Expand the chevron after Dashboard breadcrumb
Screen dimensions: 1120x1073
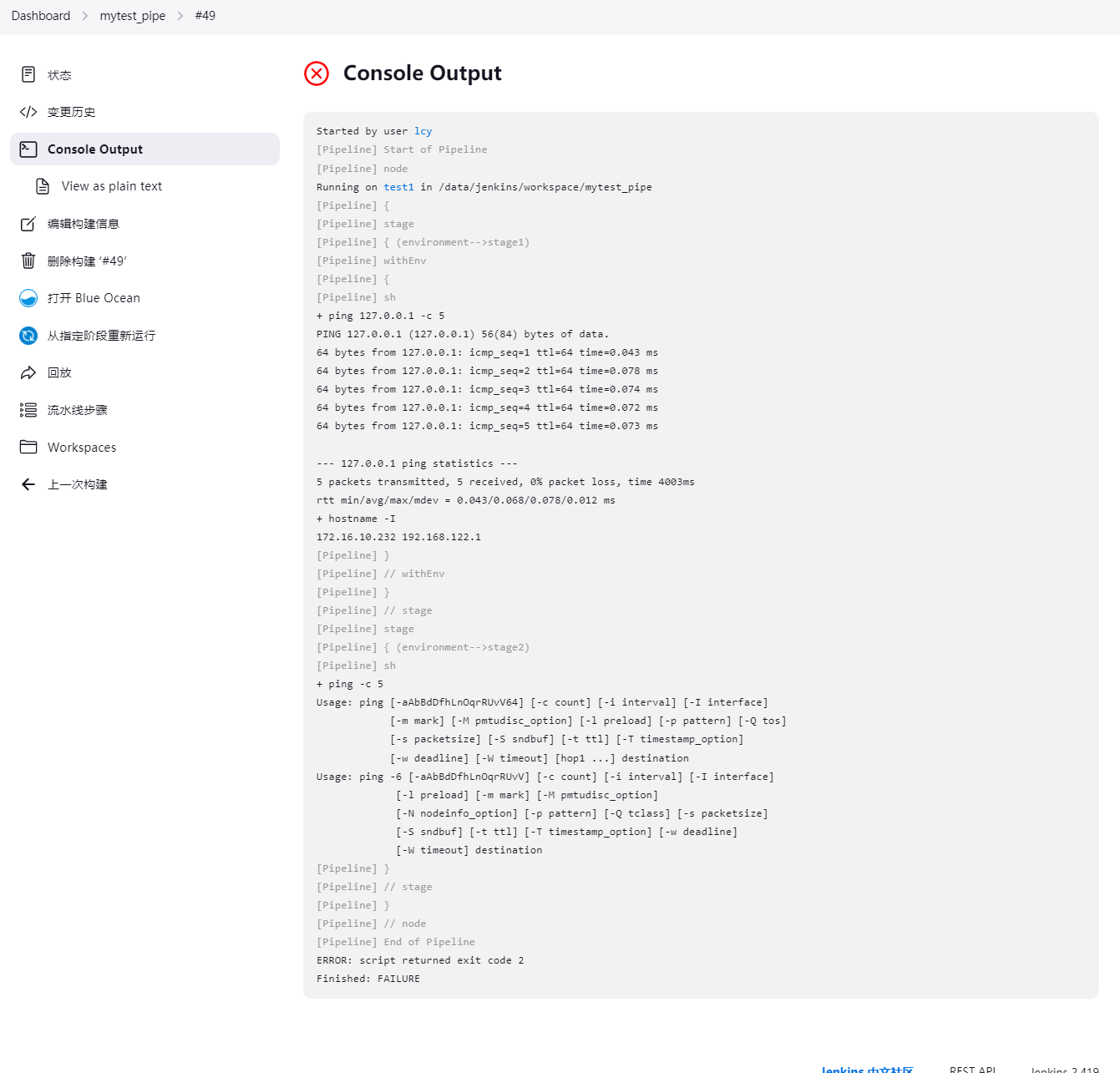[85, 16]
